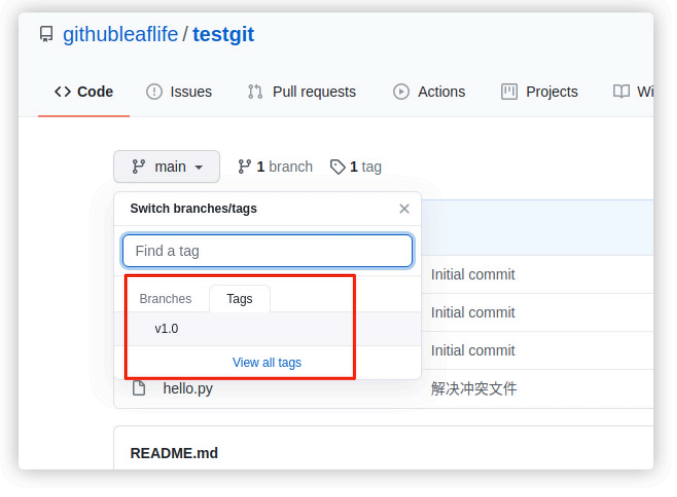Open the View all tags link
This screenshot has width=677, height=497.
point(267,362)
